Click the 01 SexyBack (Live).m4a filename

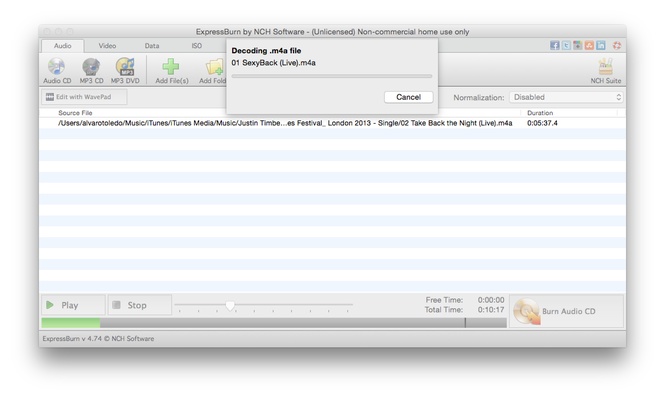coord(274,63)
